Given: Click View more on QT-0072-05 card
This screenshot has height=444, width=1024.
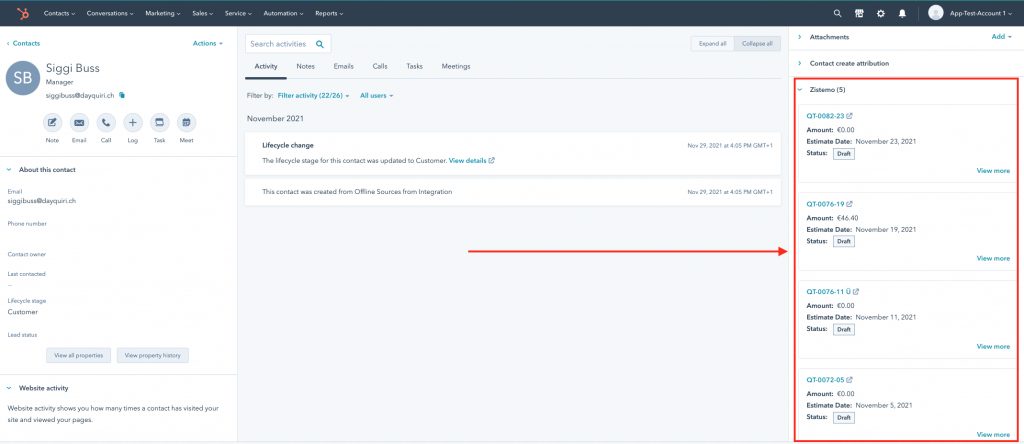Looking at the screenshot, I should click(993, 434).
